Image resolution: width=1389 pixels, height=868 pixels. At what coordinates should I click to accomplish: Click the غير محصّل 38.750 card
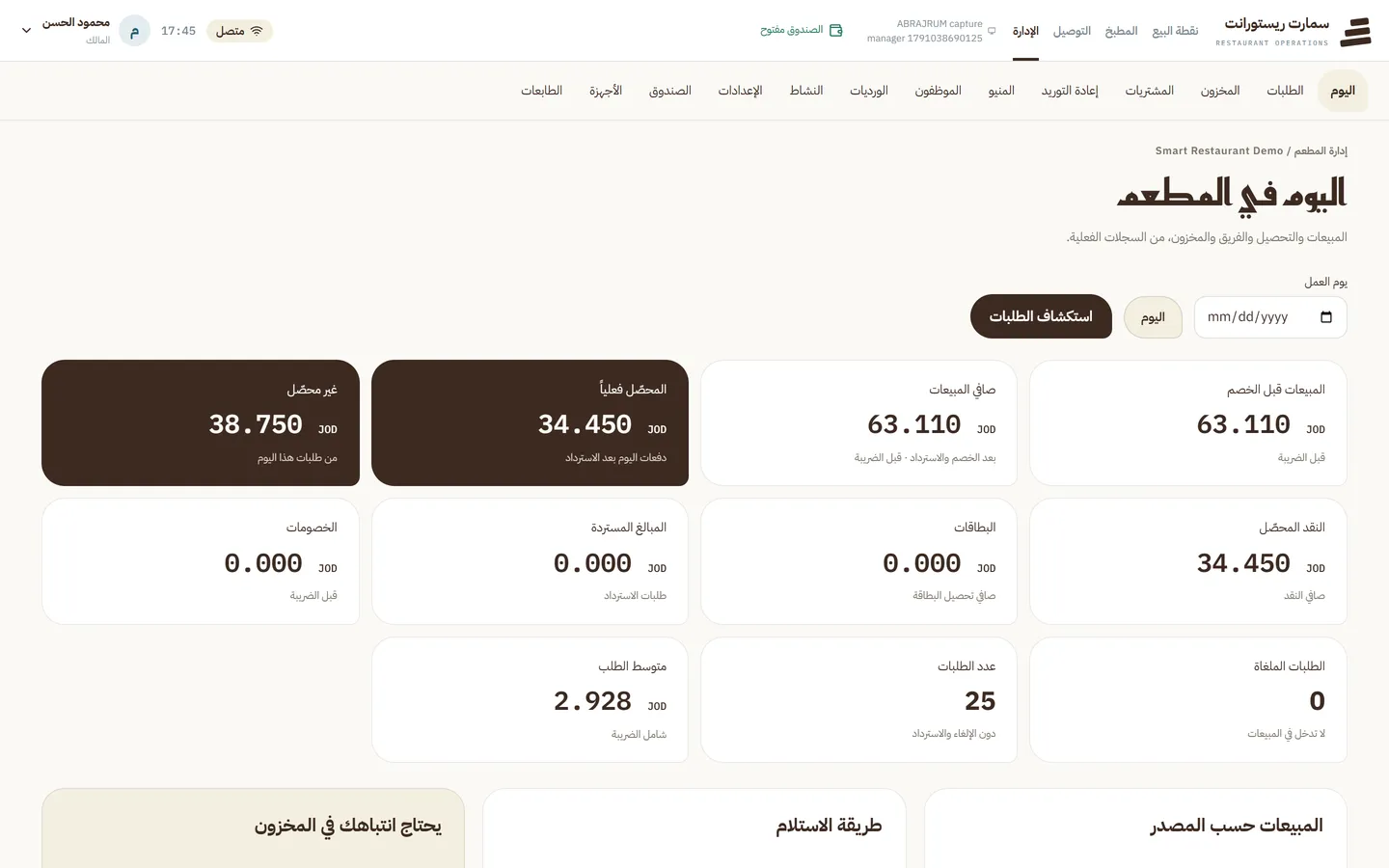click(x=201, y=422)
